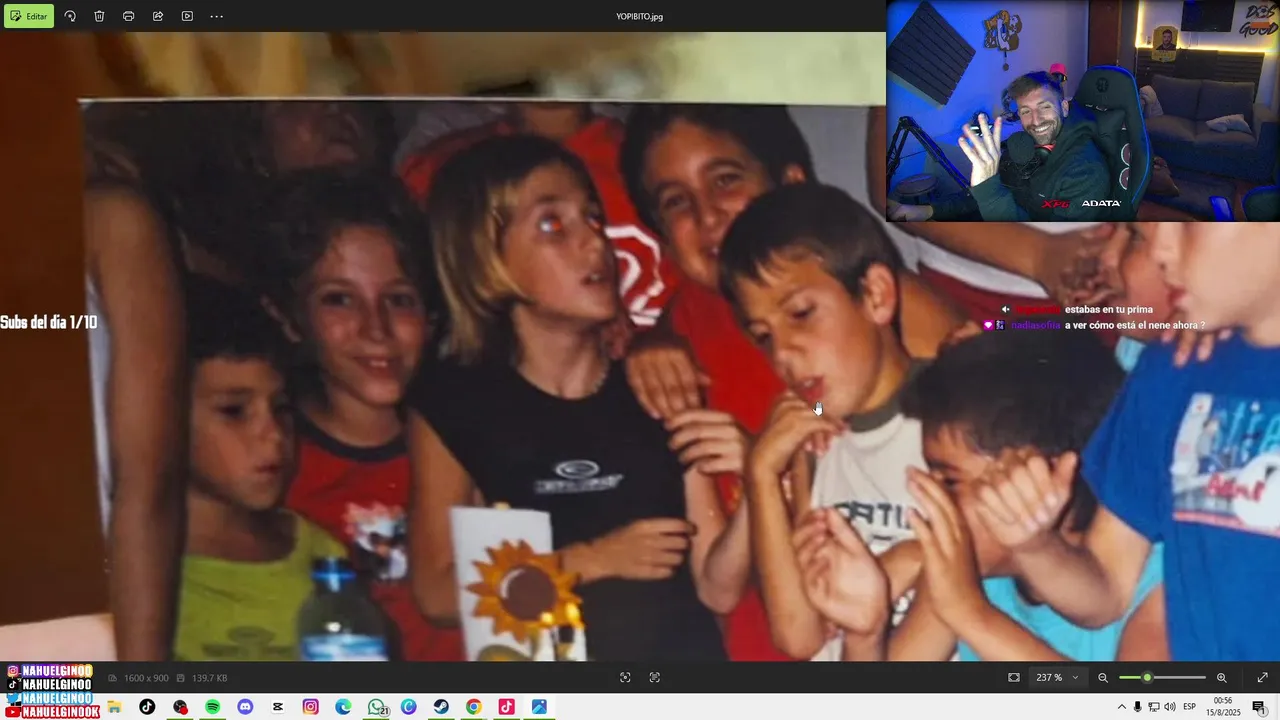Adjust the zoom slider handle

pos(1147,677)
